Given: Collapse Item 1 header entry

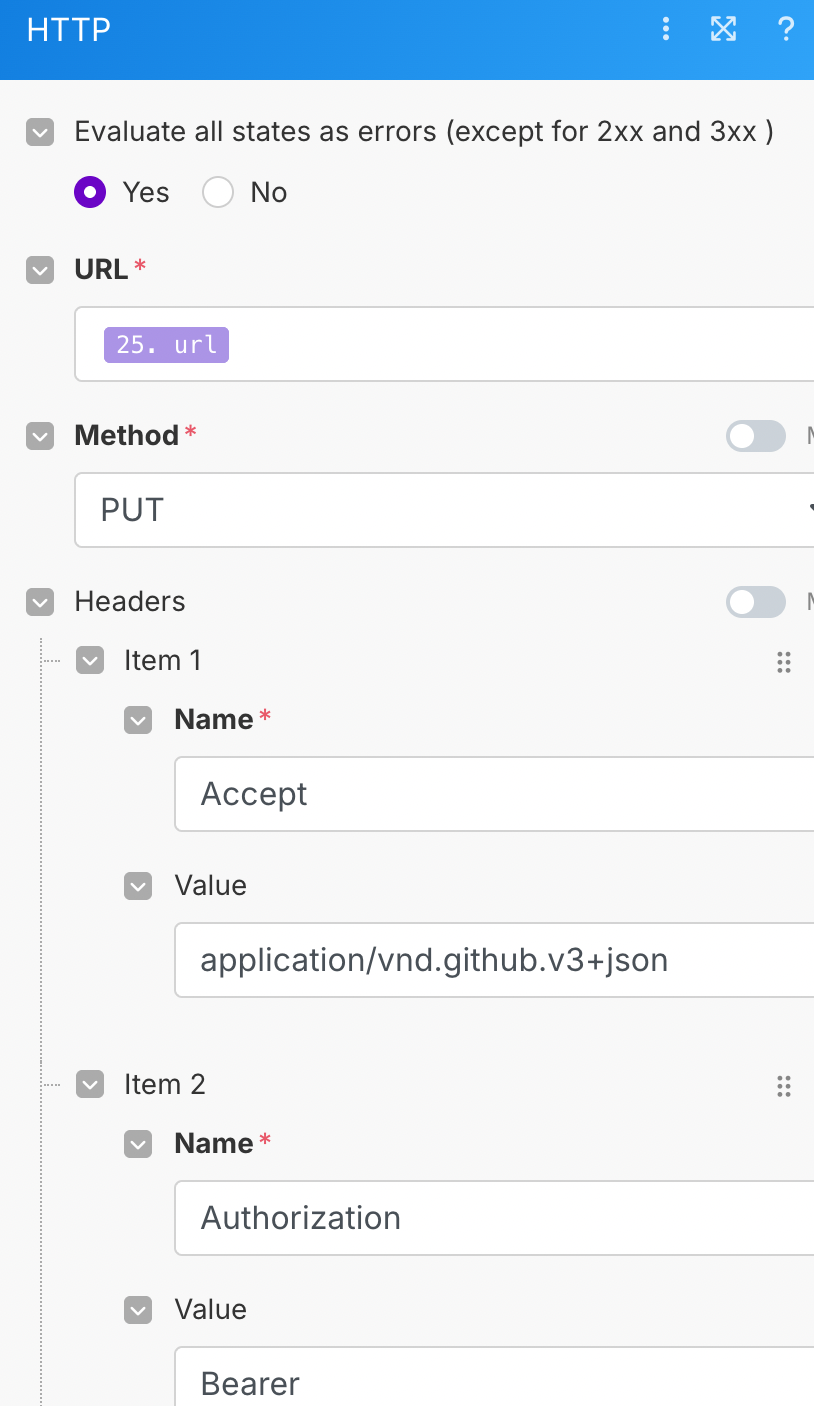Looking at the screenshot, I should coord(90,661).
